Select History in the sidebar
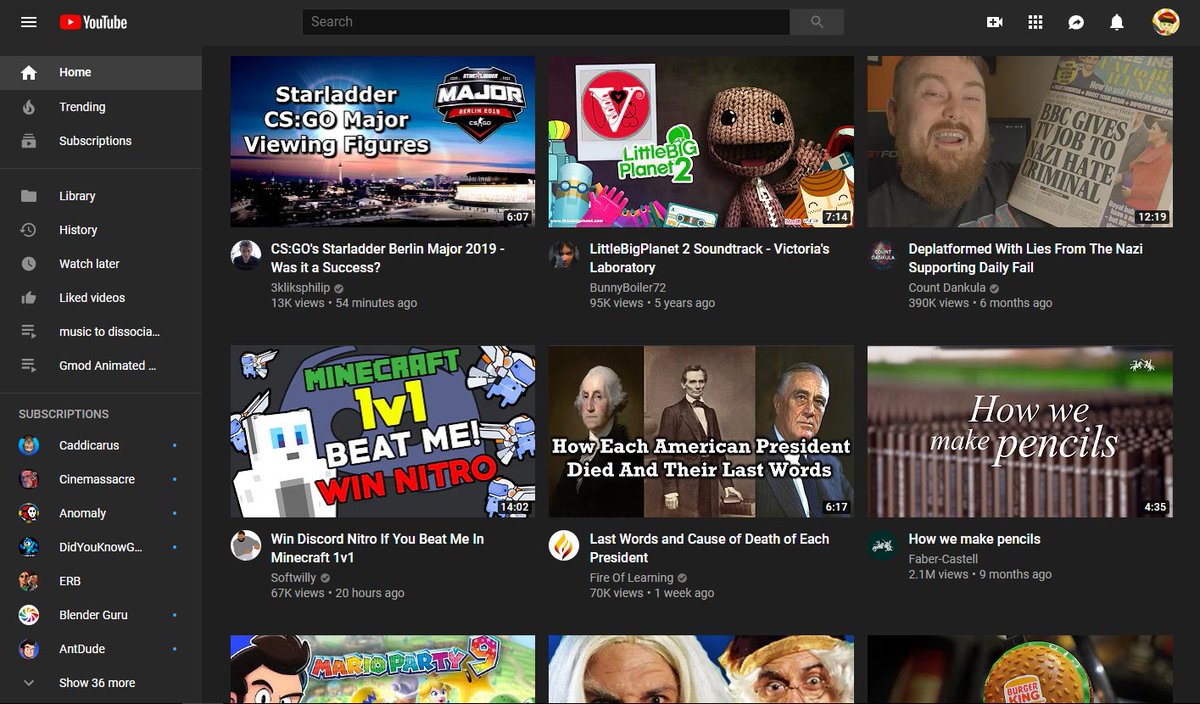 101,230
